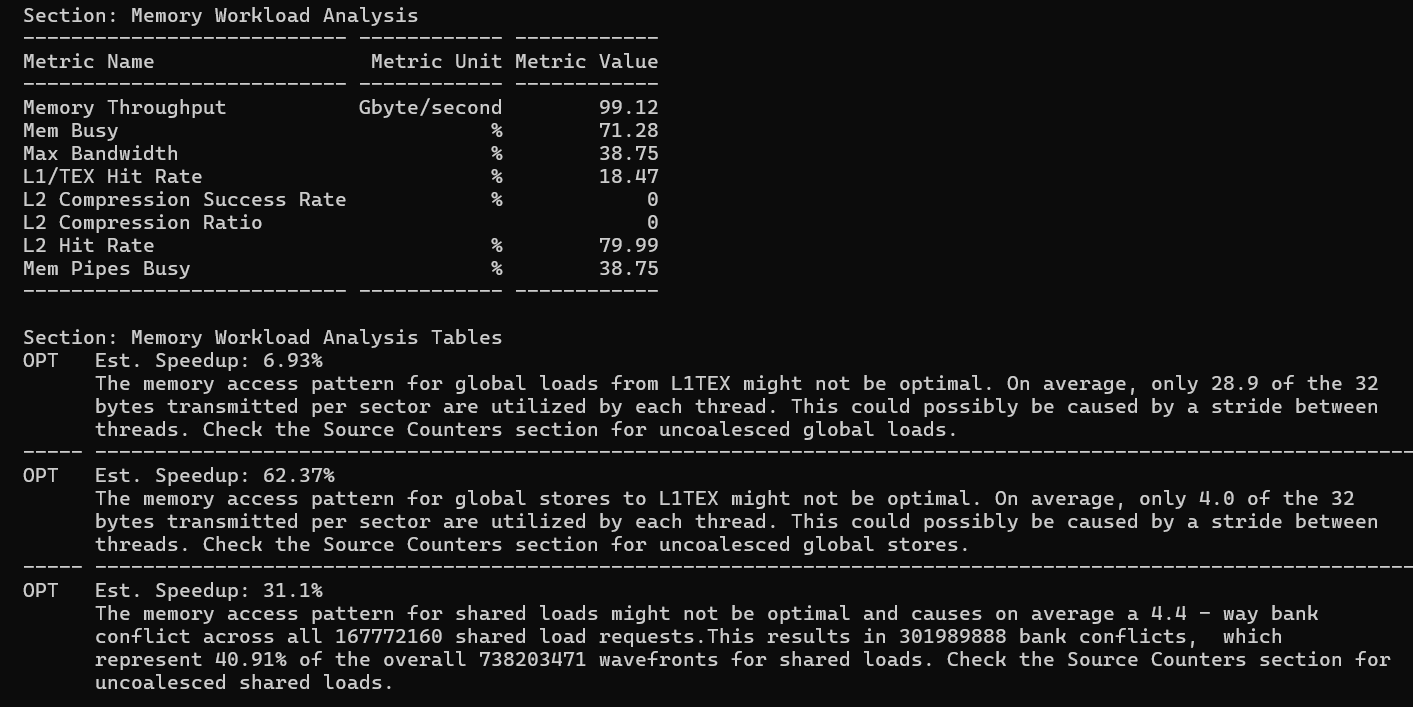
Task: Click the text 'uncoalesced global stores.'
Action: point(815,545)
